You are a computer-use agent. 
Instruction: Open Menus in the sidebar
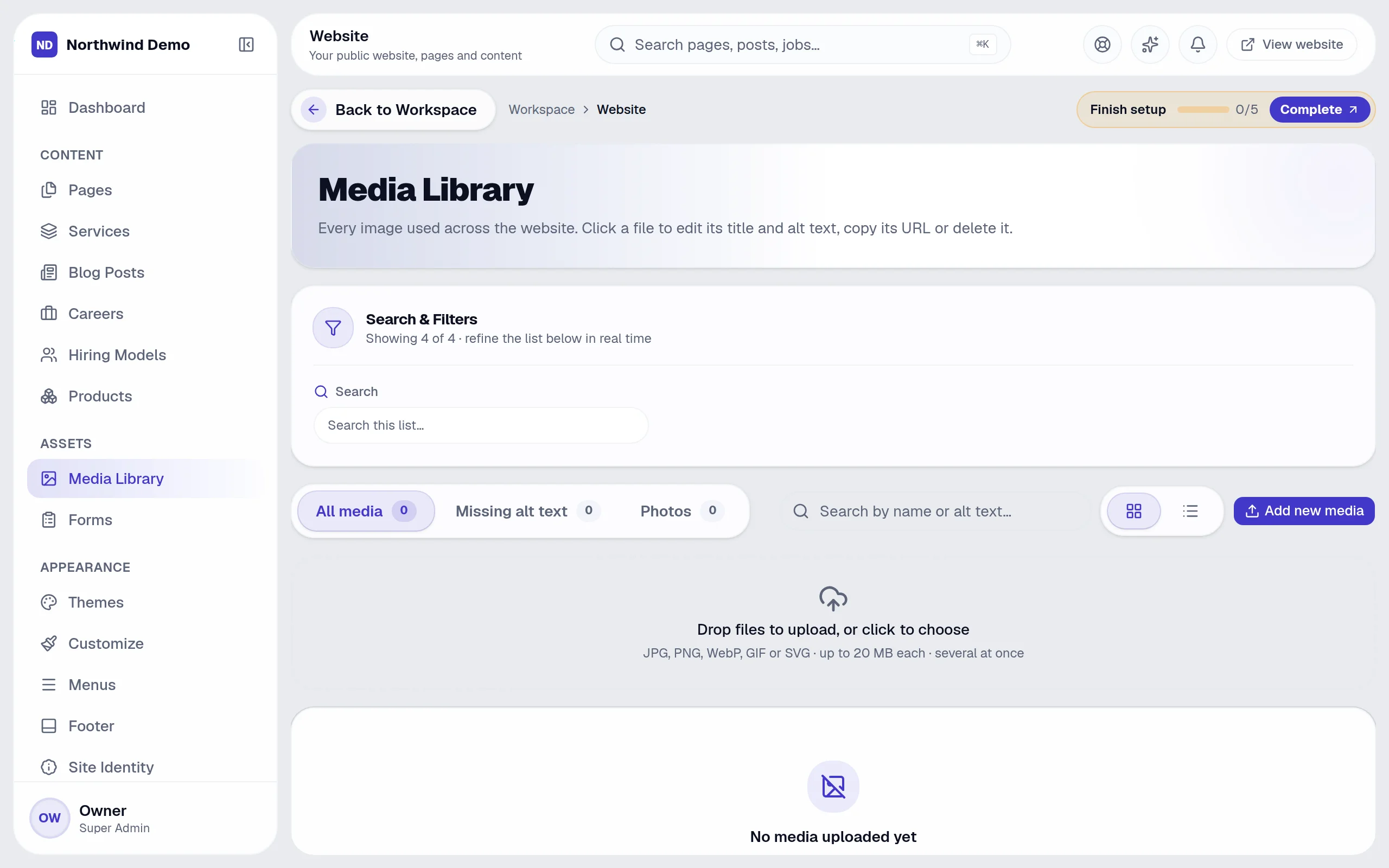[145, 684]
